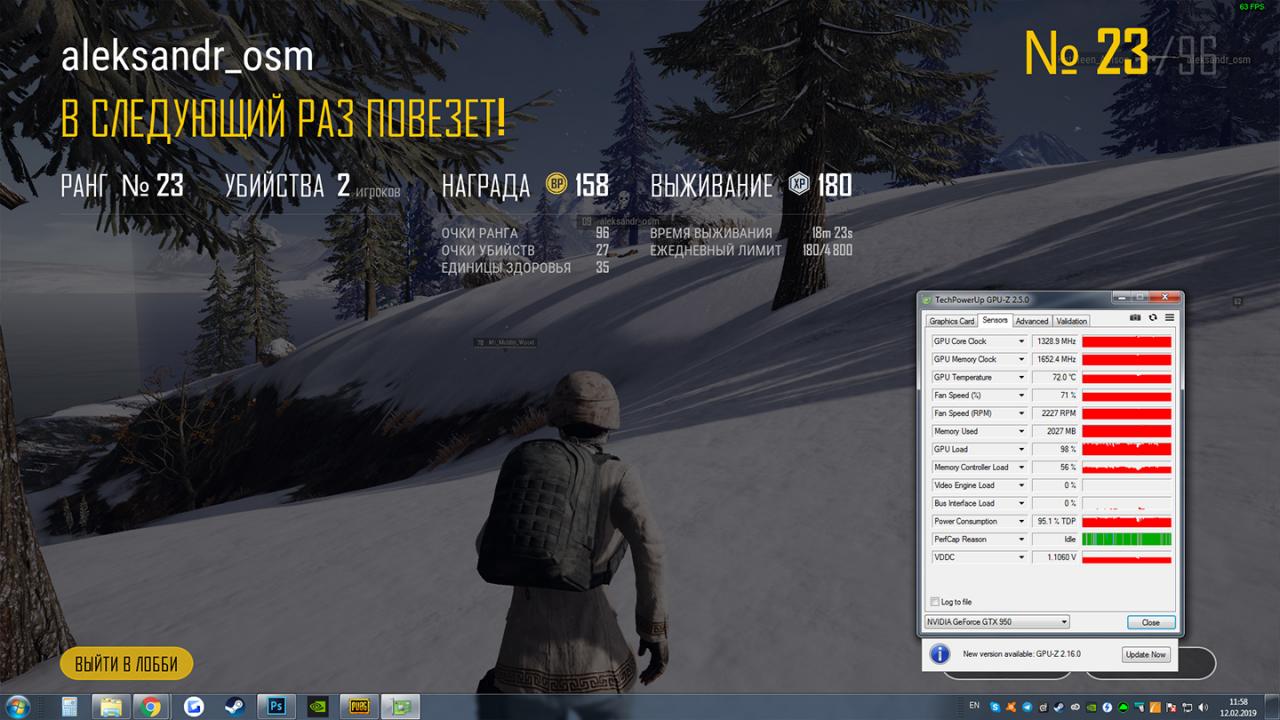Click the GPU Temperature value 72.0 °C
This screenshot has width=1280, height=720.
[x=1055, y=378]
